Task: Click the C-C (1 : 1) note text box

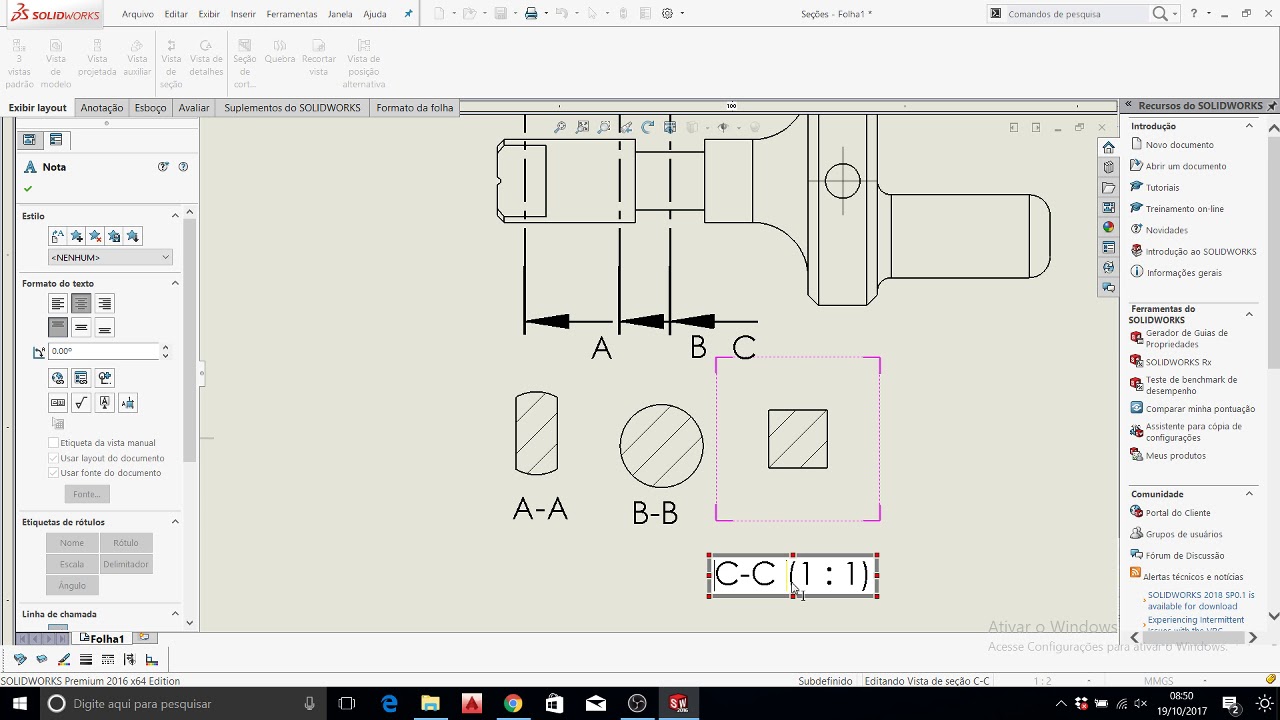Action: click(794, 575)
